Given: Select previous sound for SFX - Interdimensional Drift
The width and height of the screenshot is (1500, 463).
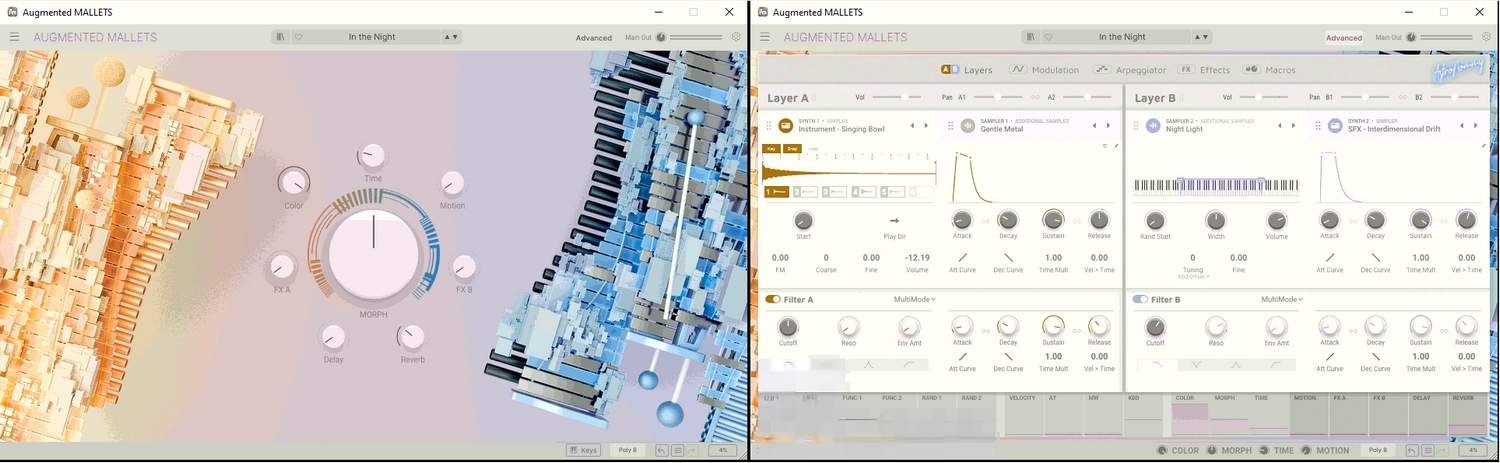Looking at the screenshot, I should tap(1462, 125).
